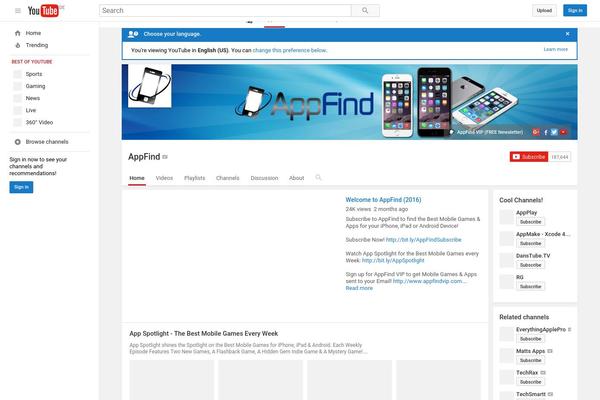The image size is (600, 400).
Task: Subscribe to the RG channel
Action: tap(530, 286)
